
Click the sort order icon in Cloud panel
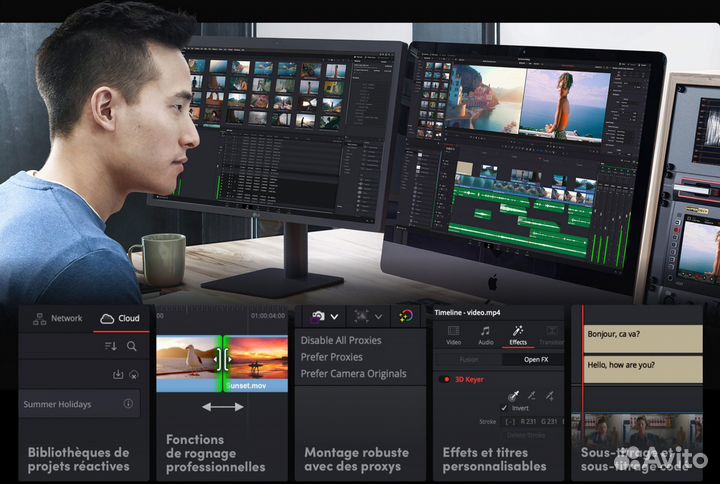(x=110, y=346)
